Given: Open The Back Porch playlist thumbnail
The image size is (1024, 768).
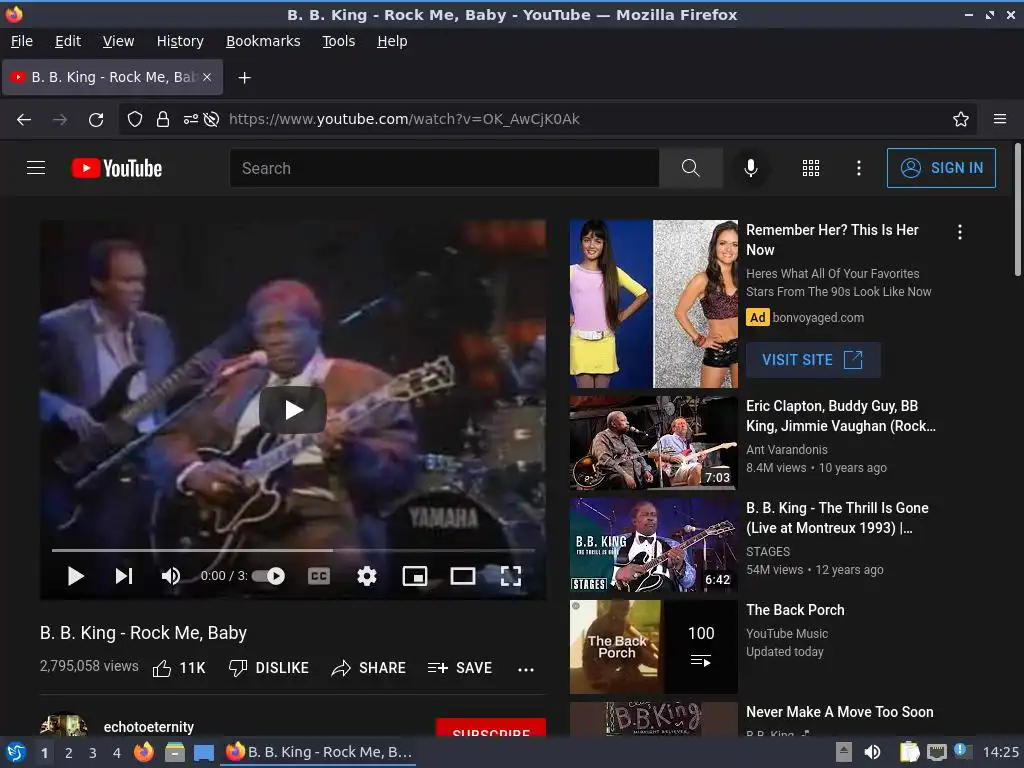Looking at the screenshot, I should point(654,647).
